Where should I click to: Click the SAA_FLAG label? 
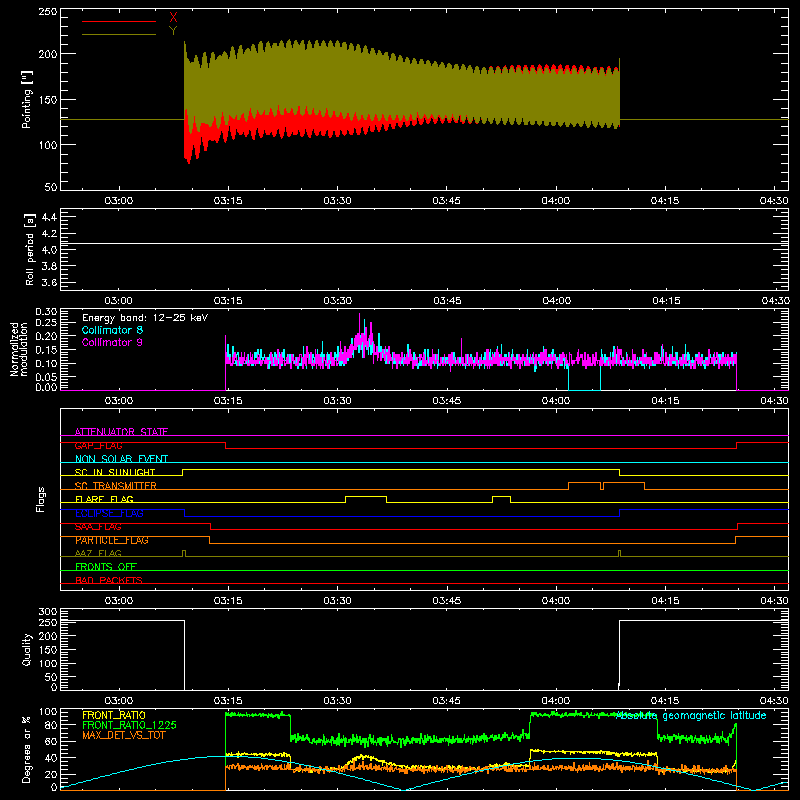pos(98,527)
